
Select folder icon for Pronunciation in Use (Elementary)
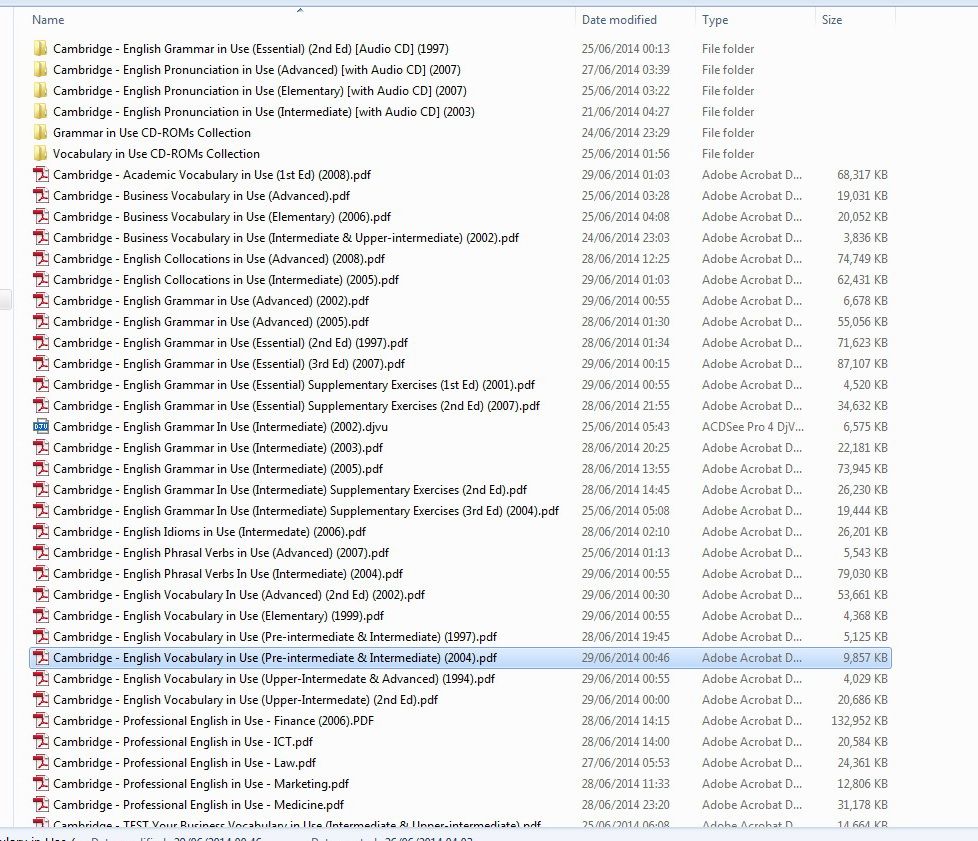click(41, 90)
